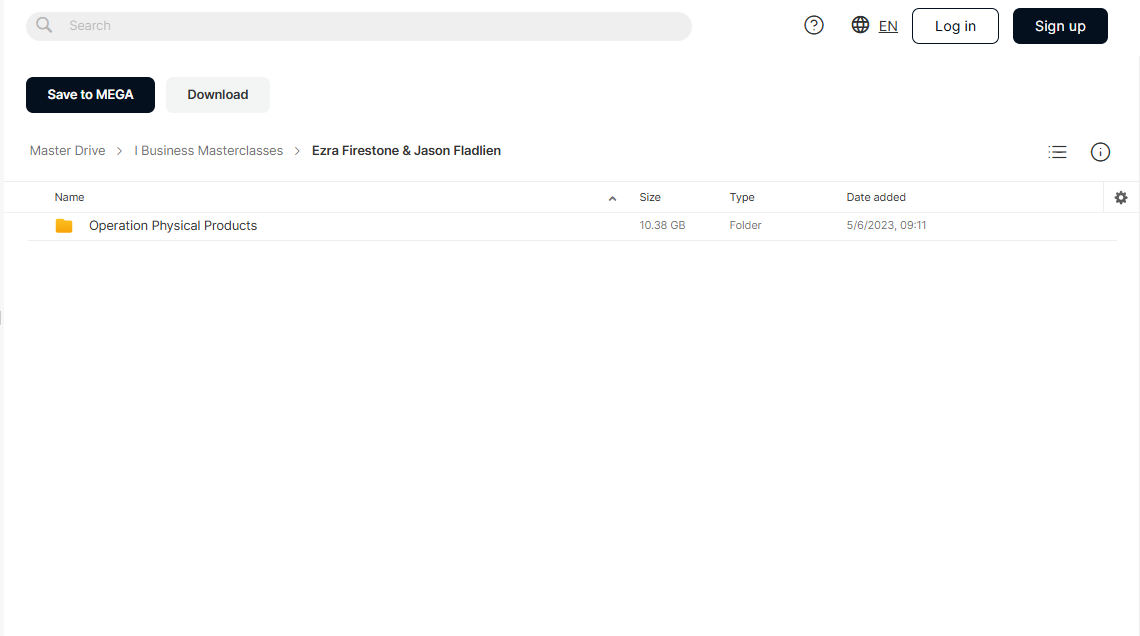
Task: Click the Folder type cell
Action: (745, 225)
